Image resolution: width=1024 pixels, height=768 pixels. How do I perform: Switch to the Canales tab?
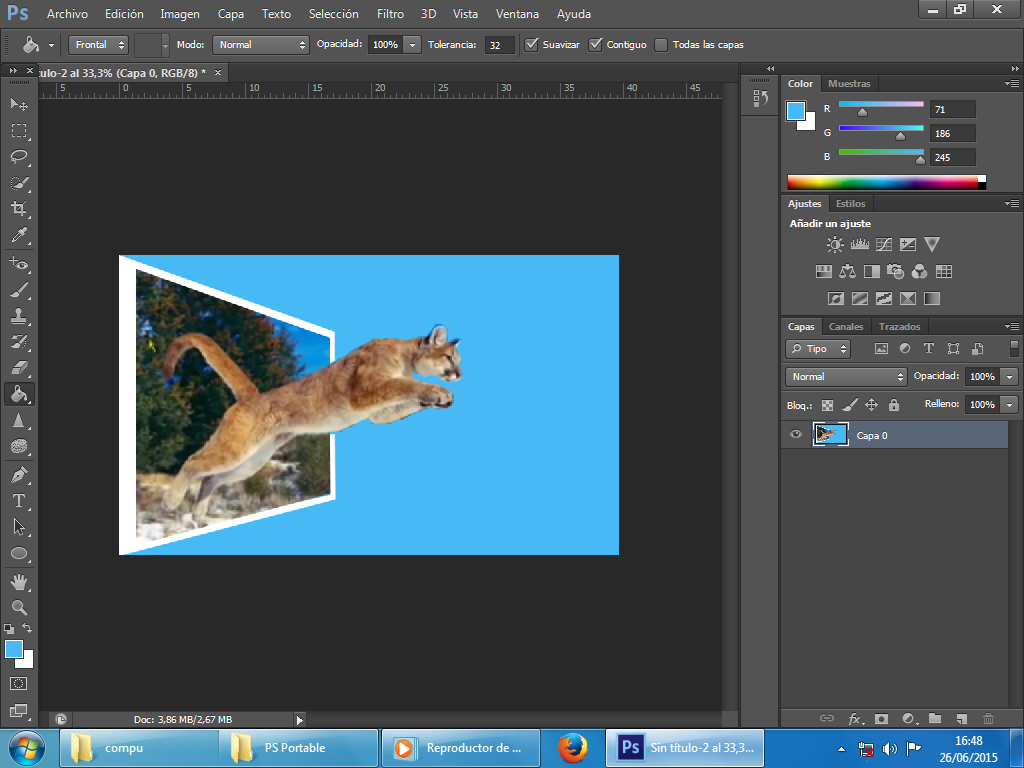tap(846, 327)
